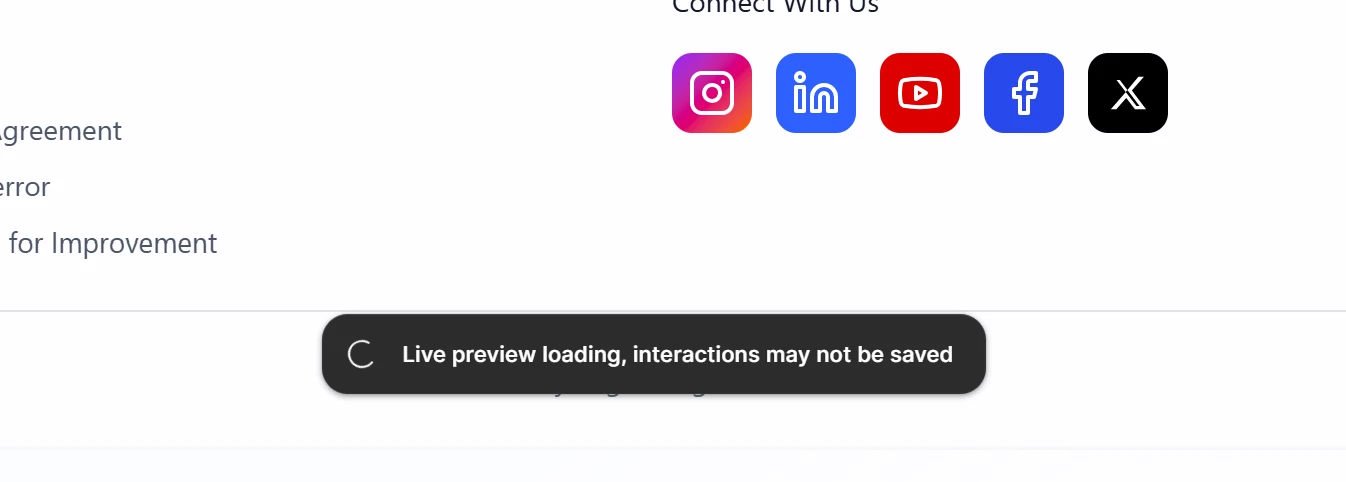Click "interactions may not be saved" toast text
Screen dimensions: 1346x482
pyautogui.click(x=792, y=354)
